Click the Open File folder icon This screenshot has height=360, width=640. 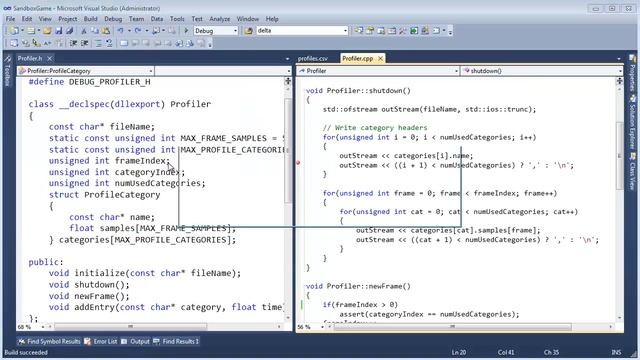pyautogui.click(x=47, y=31)
